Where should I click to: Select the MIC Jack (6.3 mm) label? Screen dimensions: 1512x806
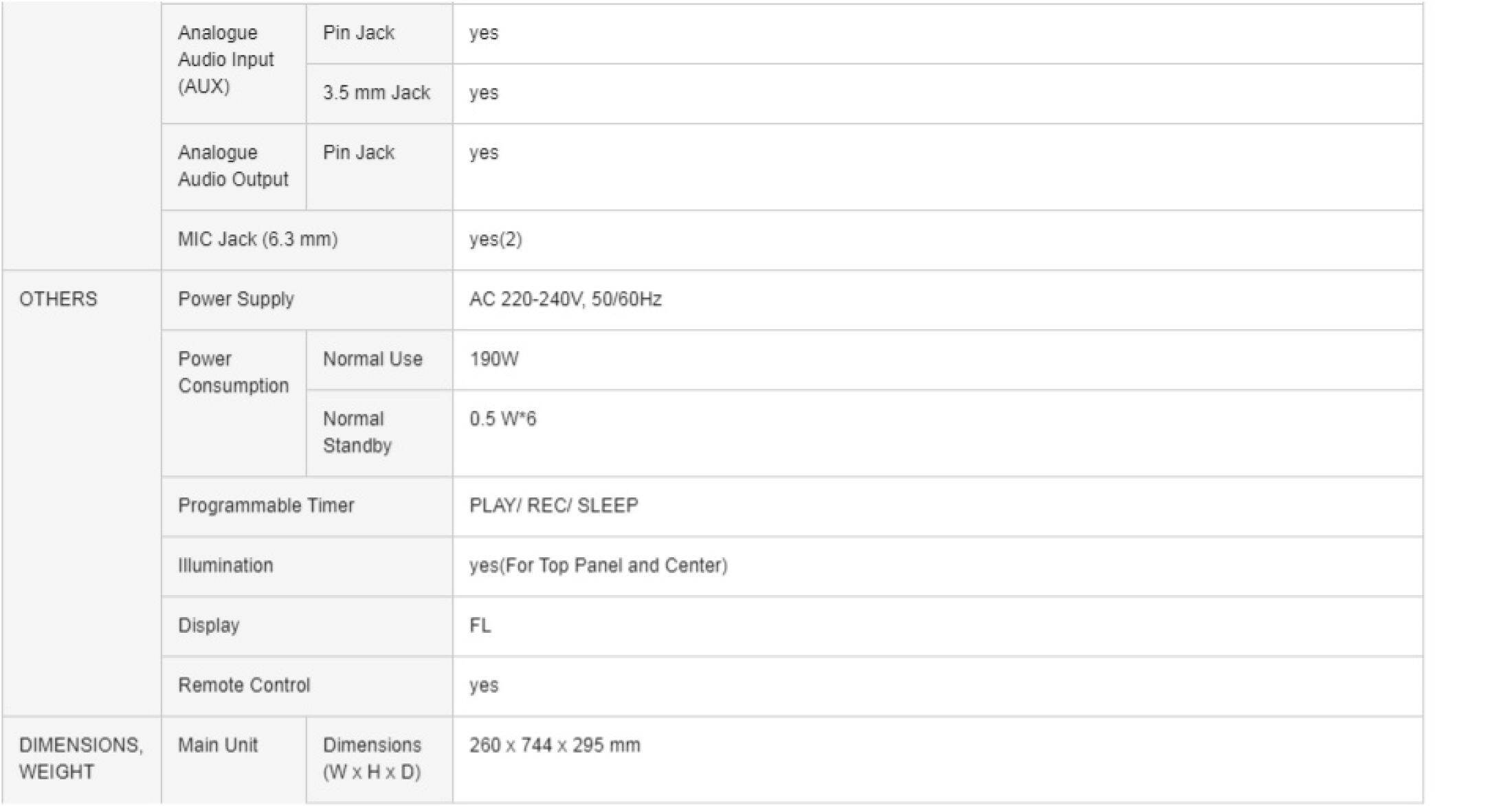(258, 239)
